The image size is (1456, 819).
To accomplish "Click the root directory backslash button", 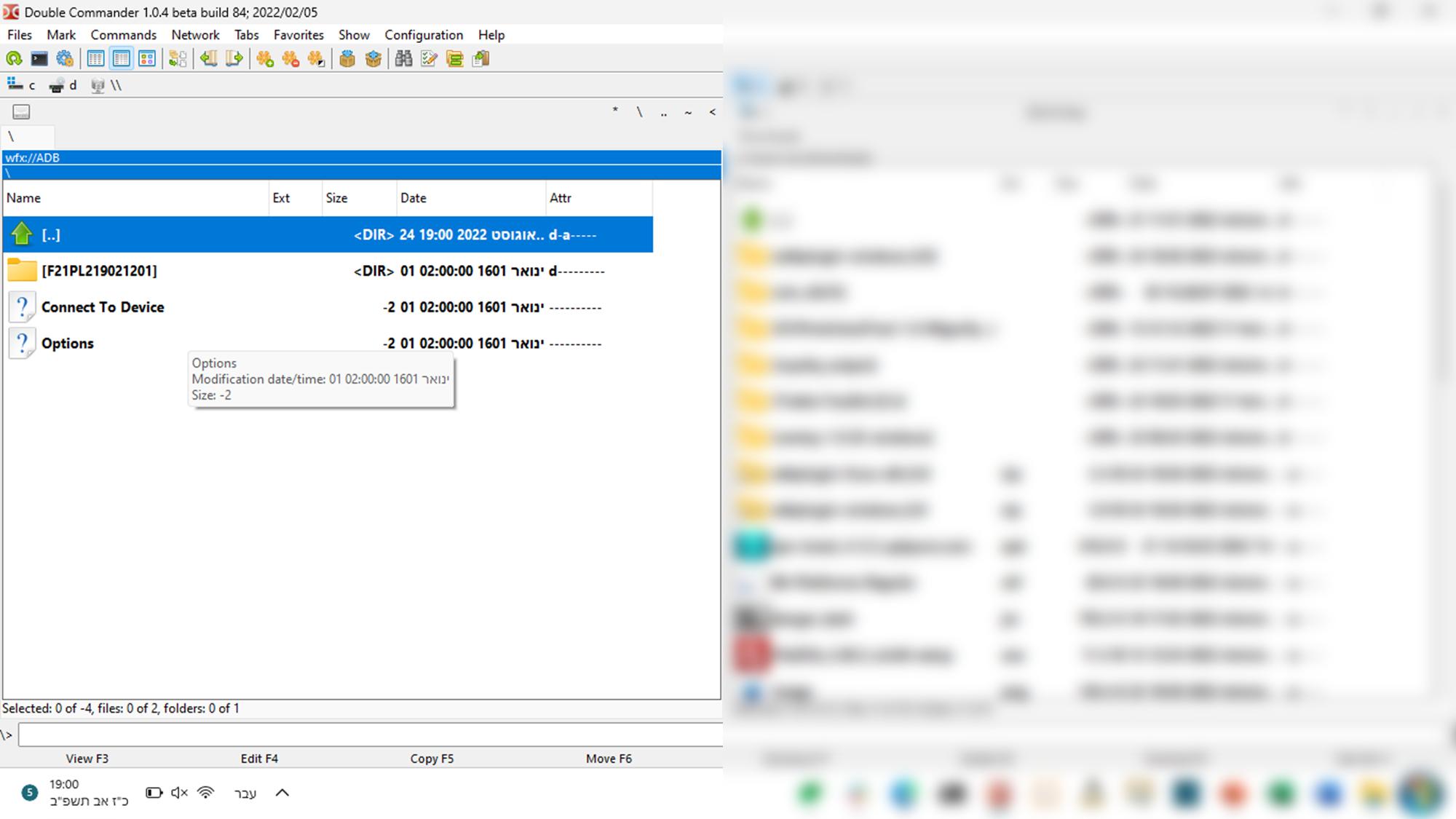I will (x=639, y=112).
